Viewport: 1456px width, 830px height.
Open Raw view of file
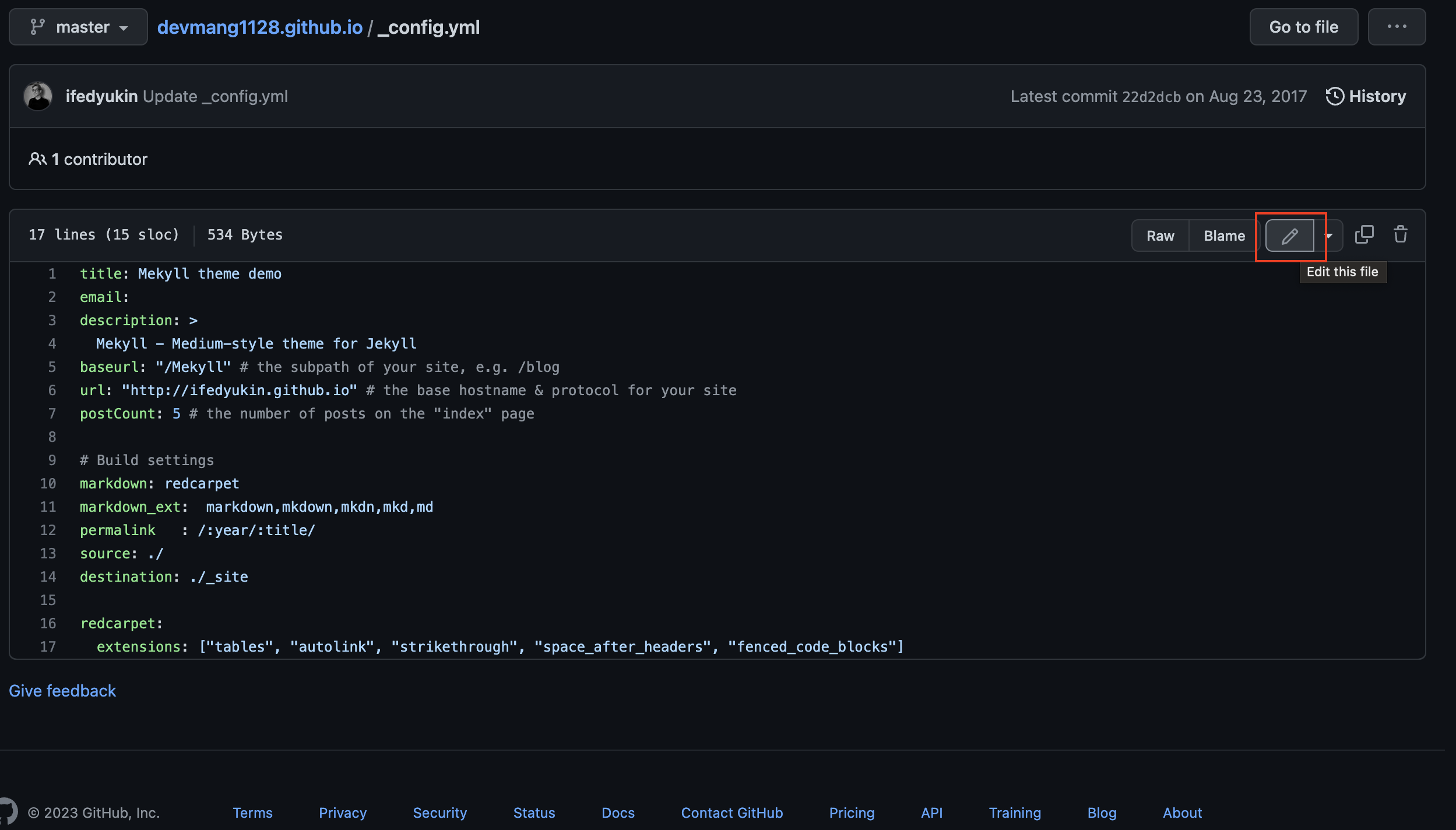click(1160, 235)
